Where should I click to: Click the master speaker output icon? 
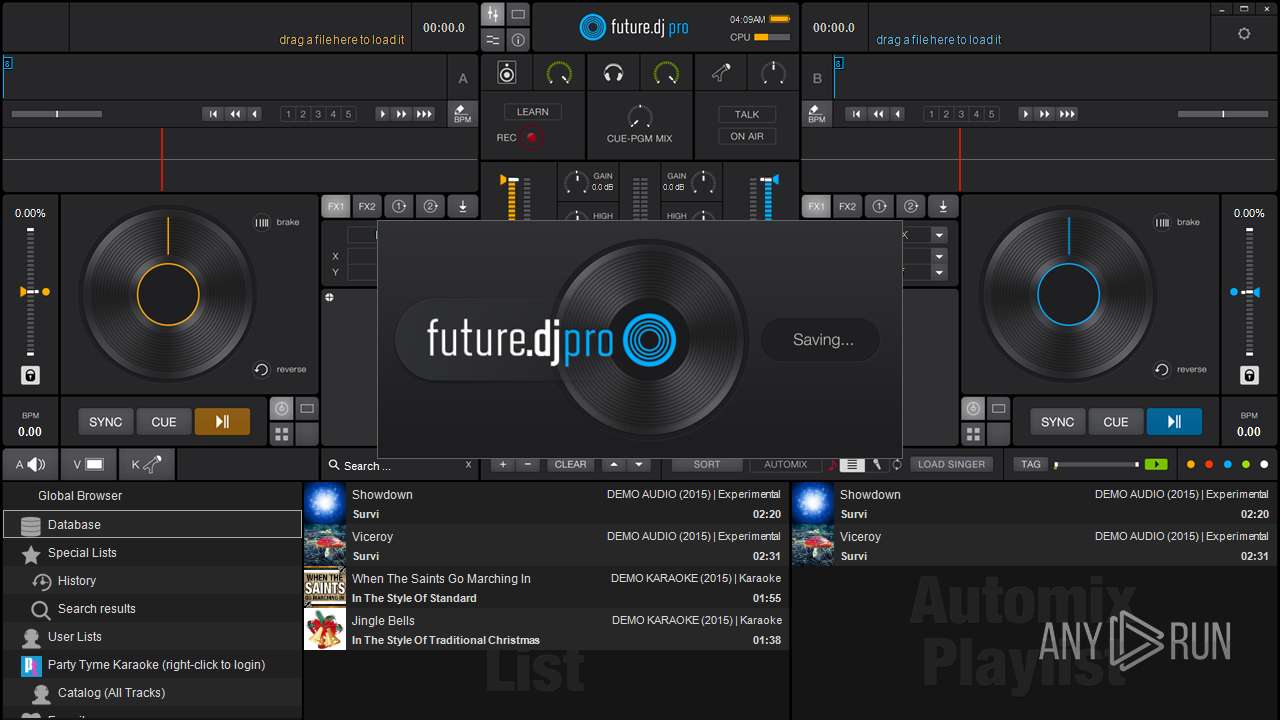click(507, 73)
